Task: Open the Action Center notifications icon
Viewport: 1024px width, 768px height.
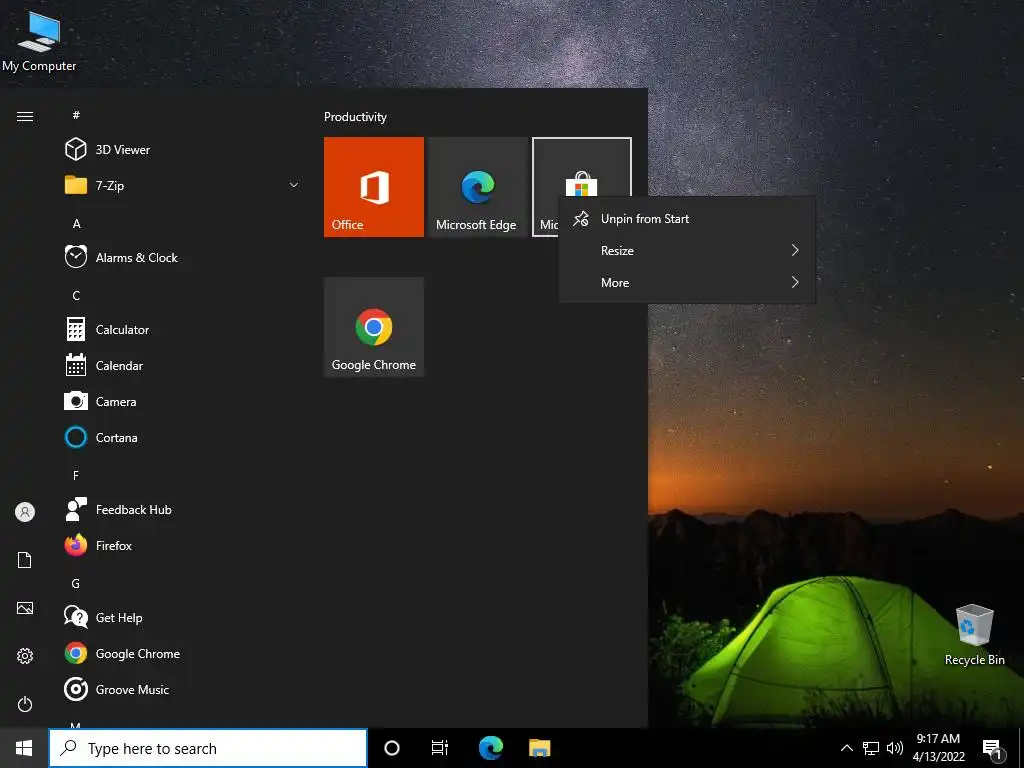Action: pos(993,750)
